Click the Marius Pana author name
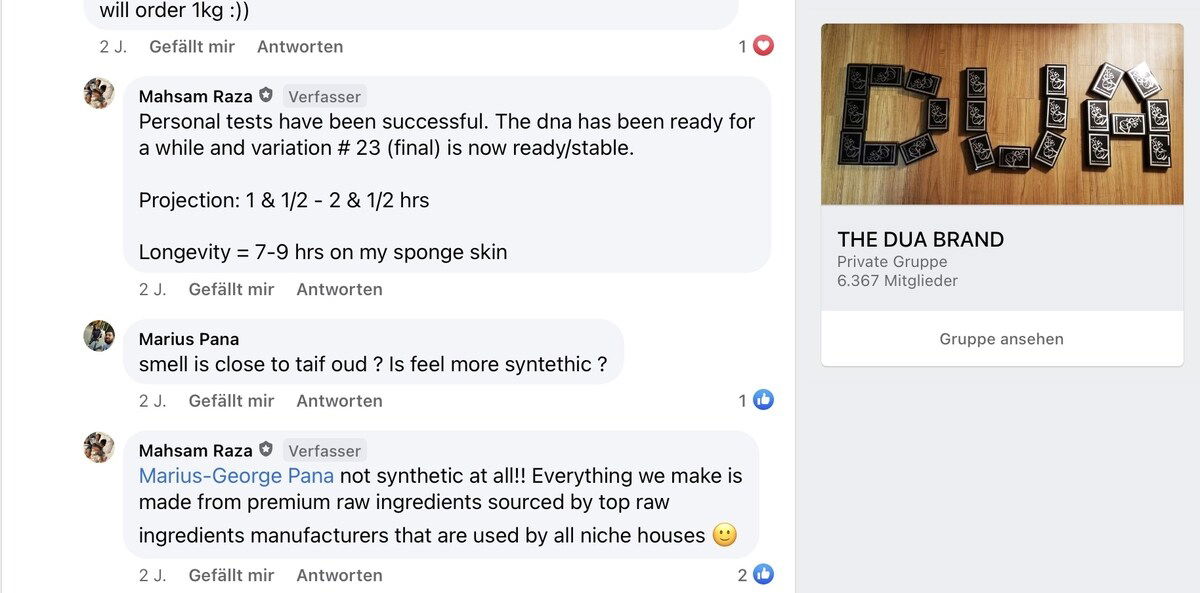Viewport: 1200px width, 593px height. (x=189, y=339)
